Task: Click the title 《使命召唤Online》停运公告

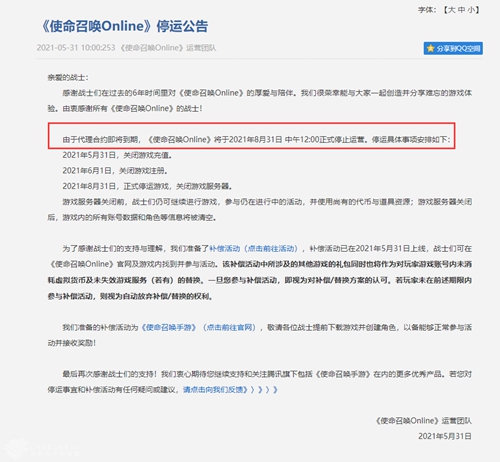Action: point(124,26)
